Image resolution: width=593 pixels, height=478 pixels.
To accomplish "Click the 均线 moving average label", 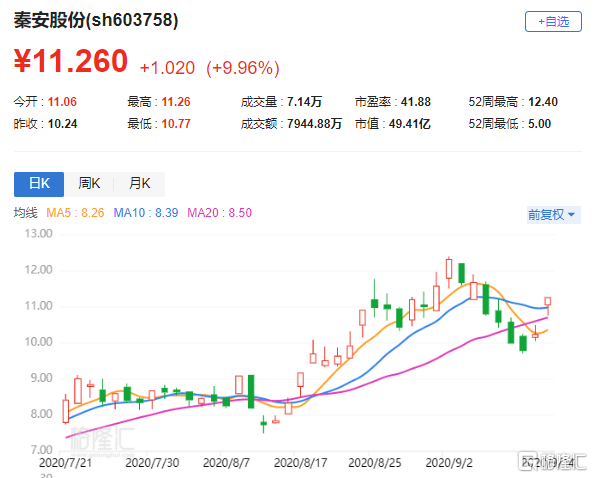I will 26,213.
